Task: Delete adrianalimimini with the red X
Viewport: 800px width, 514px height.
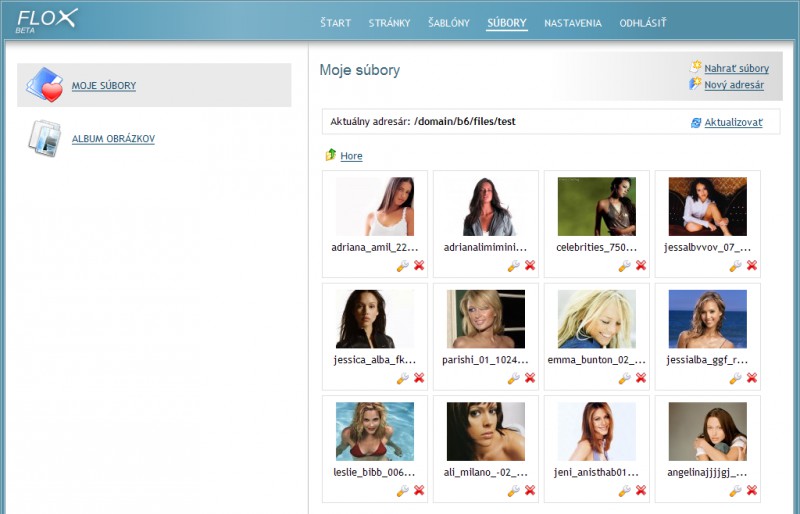Action: [x=530, y=265]
